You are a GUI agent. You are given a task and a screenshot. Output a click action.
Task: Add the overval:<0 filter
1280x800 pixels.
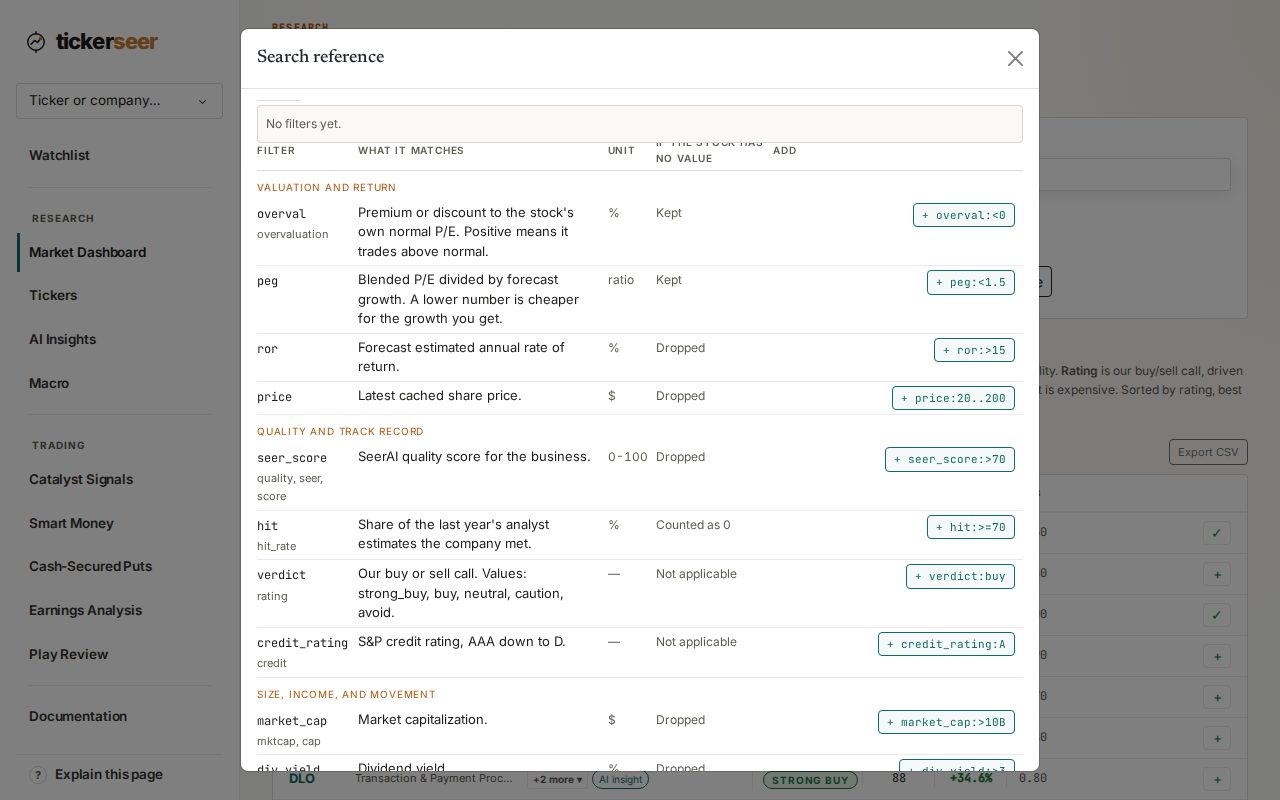[964, 215]
